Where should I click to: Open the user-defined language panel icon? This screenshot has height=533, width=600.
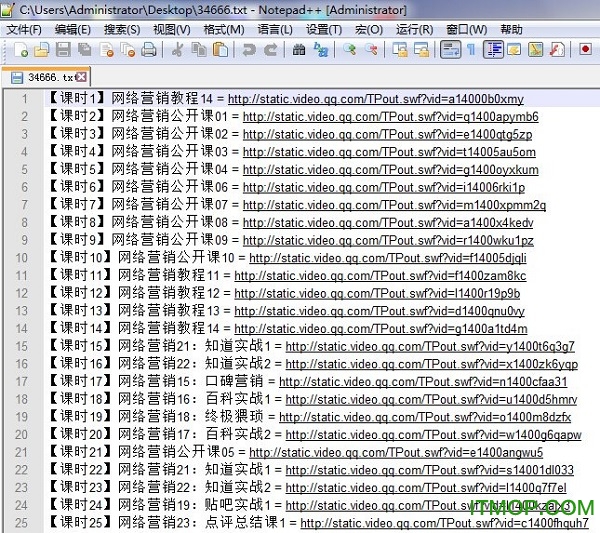point(514,50)
